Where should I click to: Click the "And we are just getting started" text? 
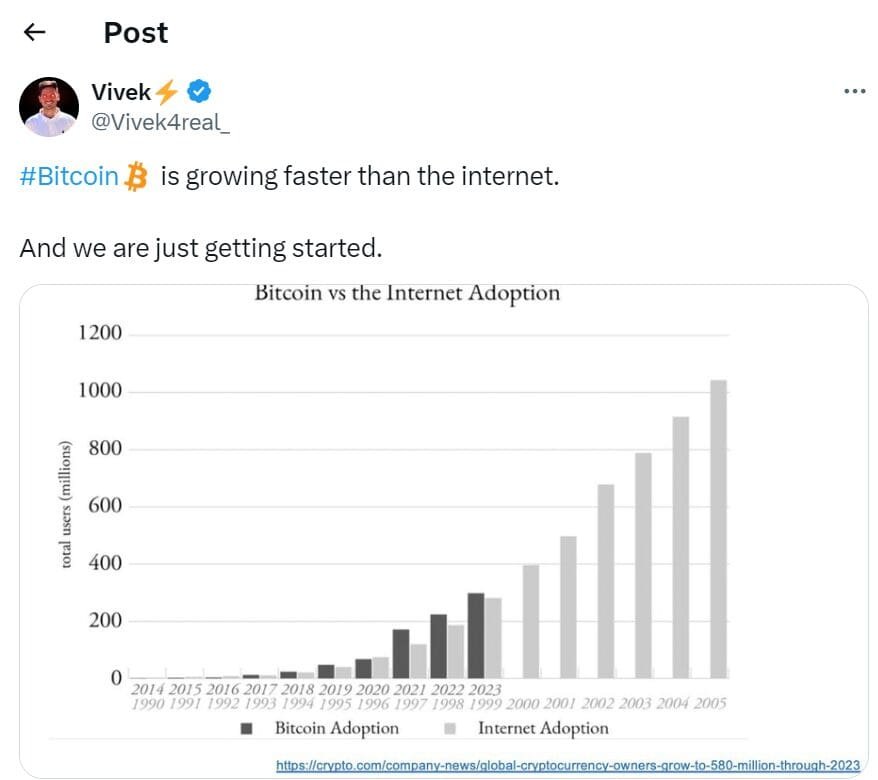200,247
